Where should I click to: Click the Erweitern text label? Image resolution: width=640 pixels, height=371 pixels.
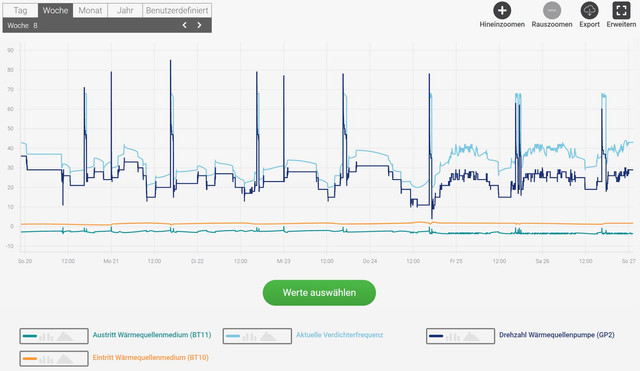click(x=621, y=24)
